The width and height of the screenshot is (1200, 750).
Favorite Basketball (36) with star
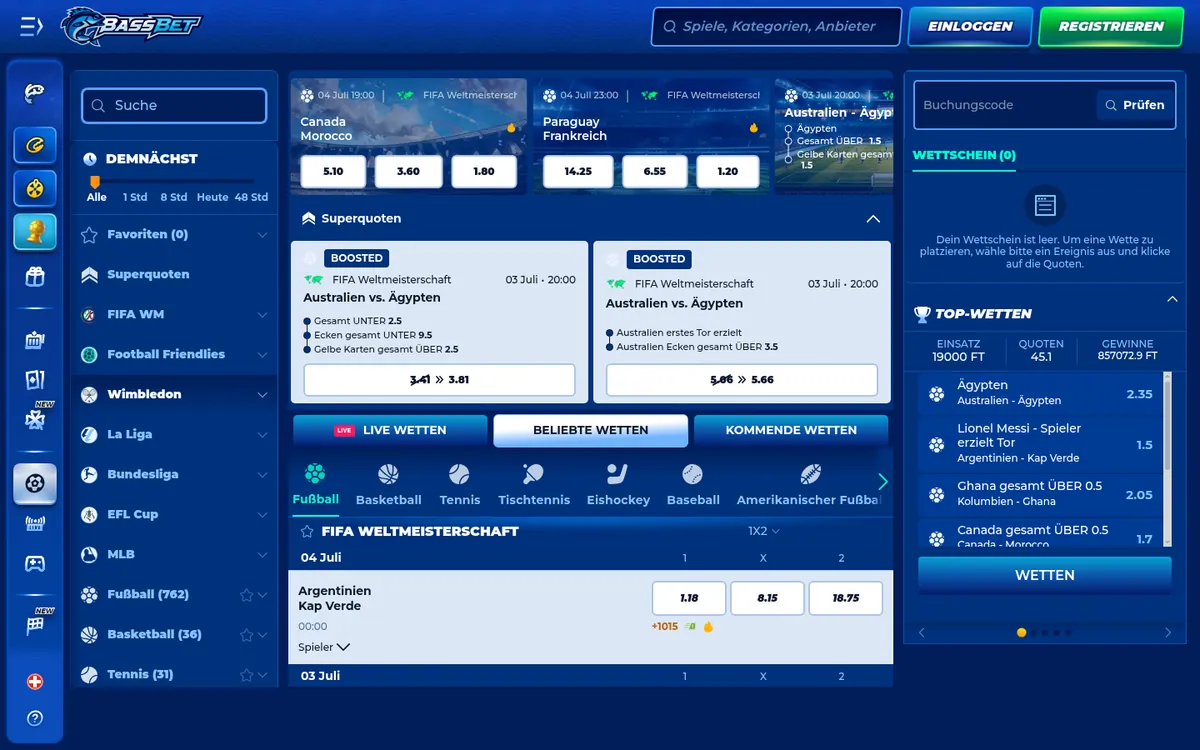pyautogui.click(x=246, y=635)
